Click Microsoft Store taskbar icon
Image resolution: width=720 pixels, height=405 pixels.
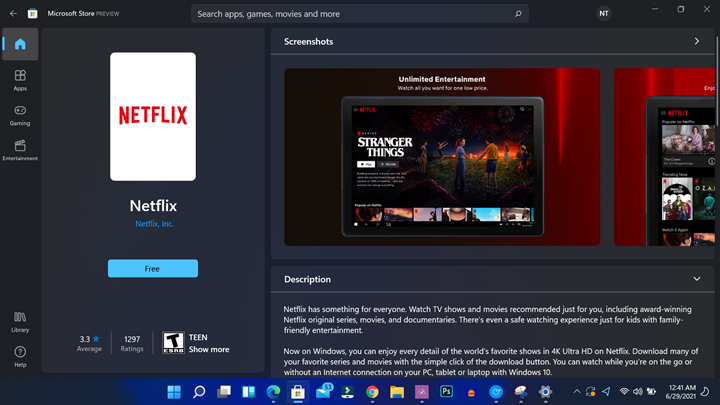(x=298, y=392)
